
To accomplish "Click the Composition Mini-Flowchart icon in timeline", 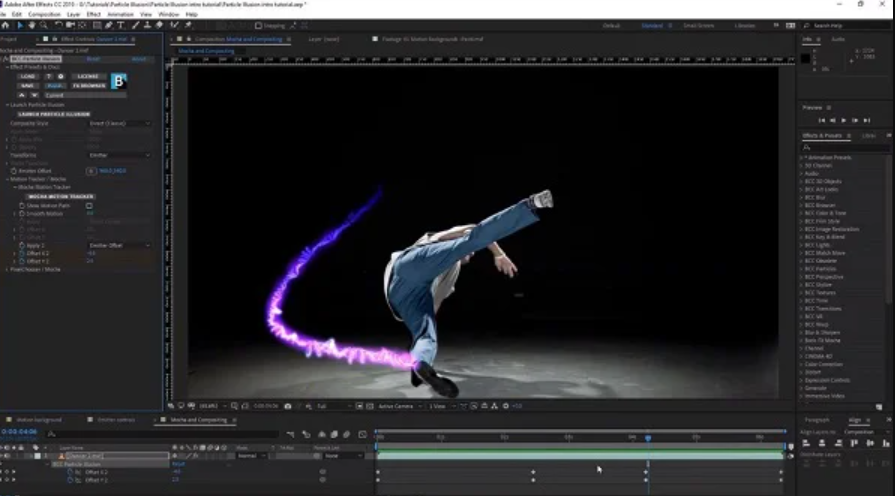I will (290, 435).
